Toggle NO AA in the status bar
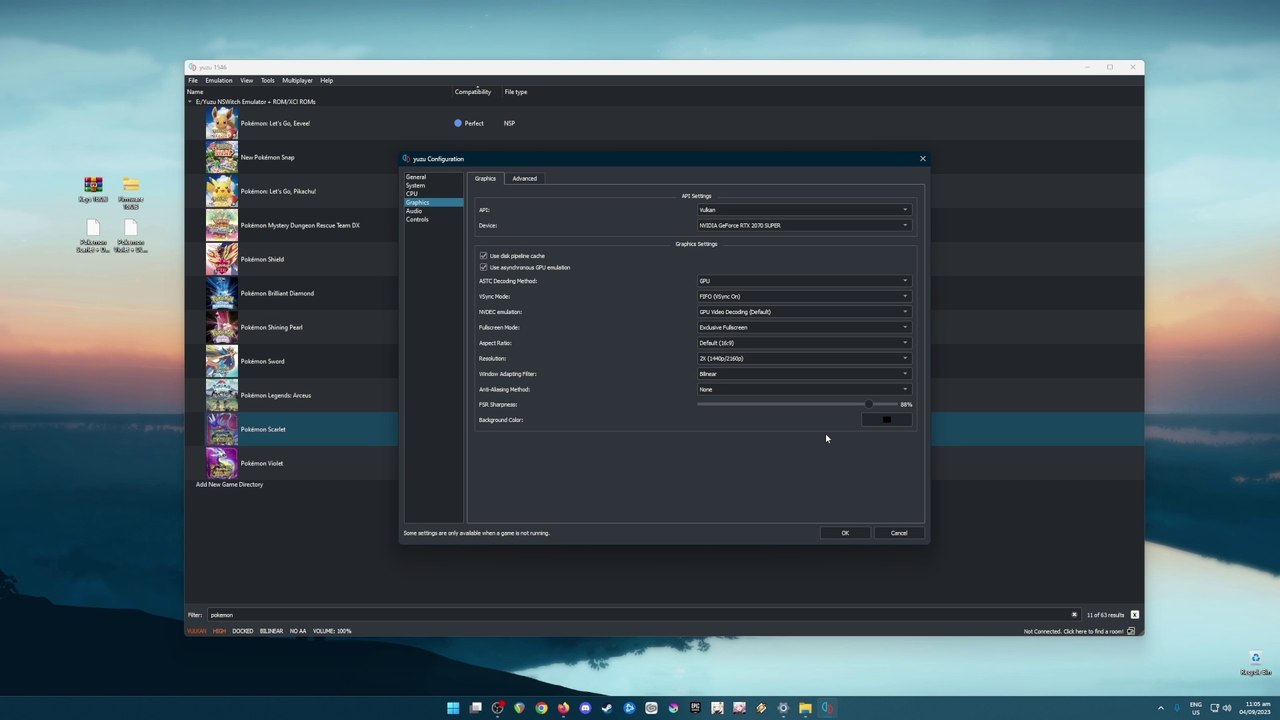 coord(298,631)
